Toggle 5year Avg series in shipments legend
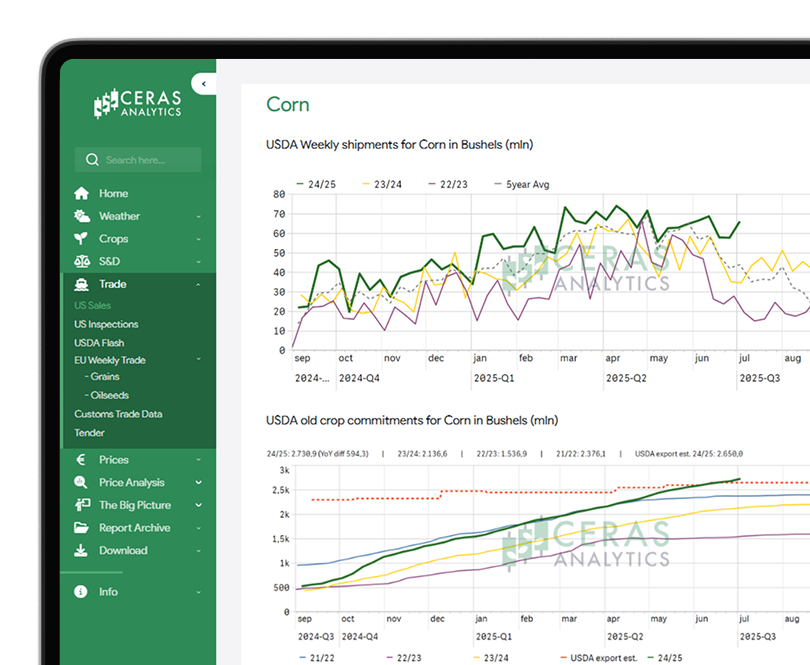The width and height of the screenshot is (810, 665). point(522,184)
